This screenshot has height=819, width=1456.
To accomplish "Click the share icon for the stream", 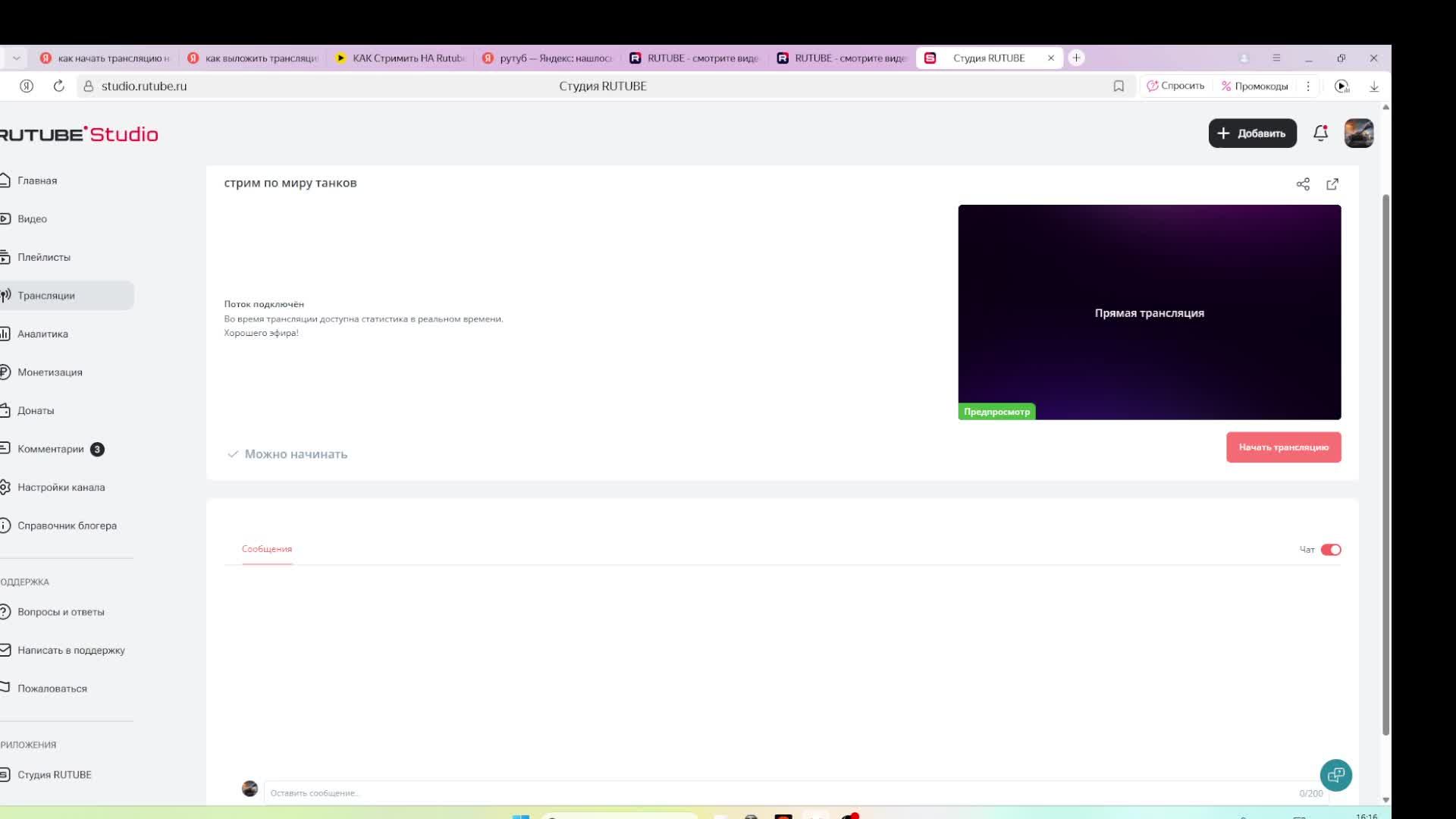I will [x=1303, y=184].
